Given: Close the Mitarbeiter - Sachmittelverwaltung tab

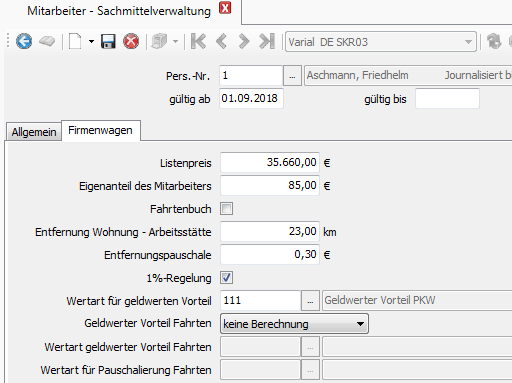Looking at the screenshot, I should click(x=225, y=8).
